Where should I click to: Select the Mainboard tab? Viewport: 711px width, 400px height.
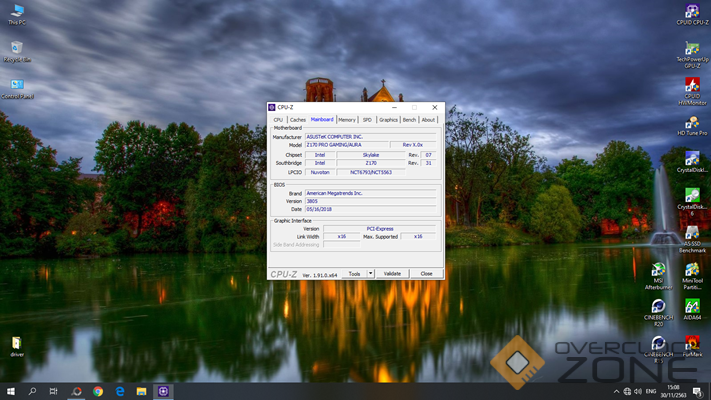tap(322, 119)
